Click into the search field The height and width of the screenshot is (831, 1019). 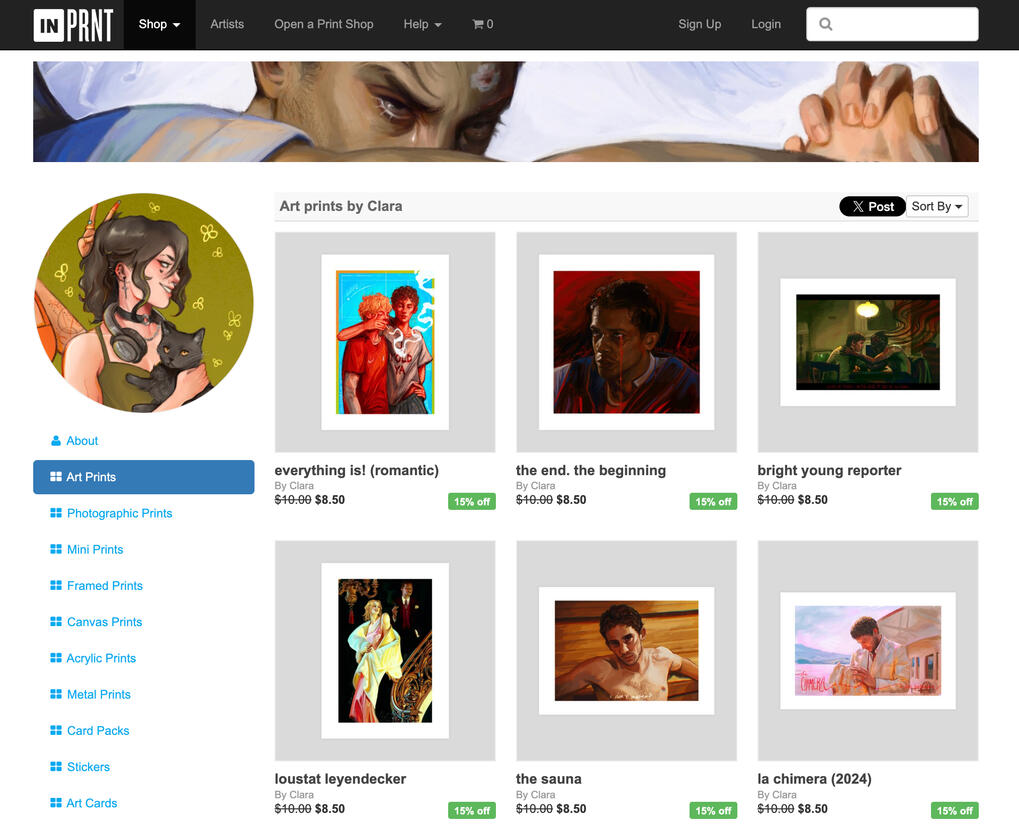click(x=892, y=24)
